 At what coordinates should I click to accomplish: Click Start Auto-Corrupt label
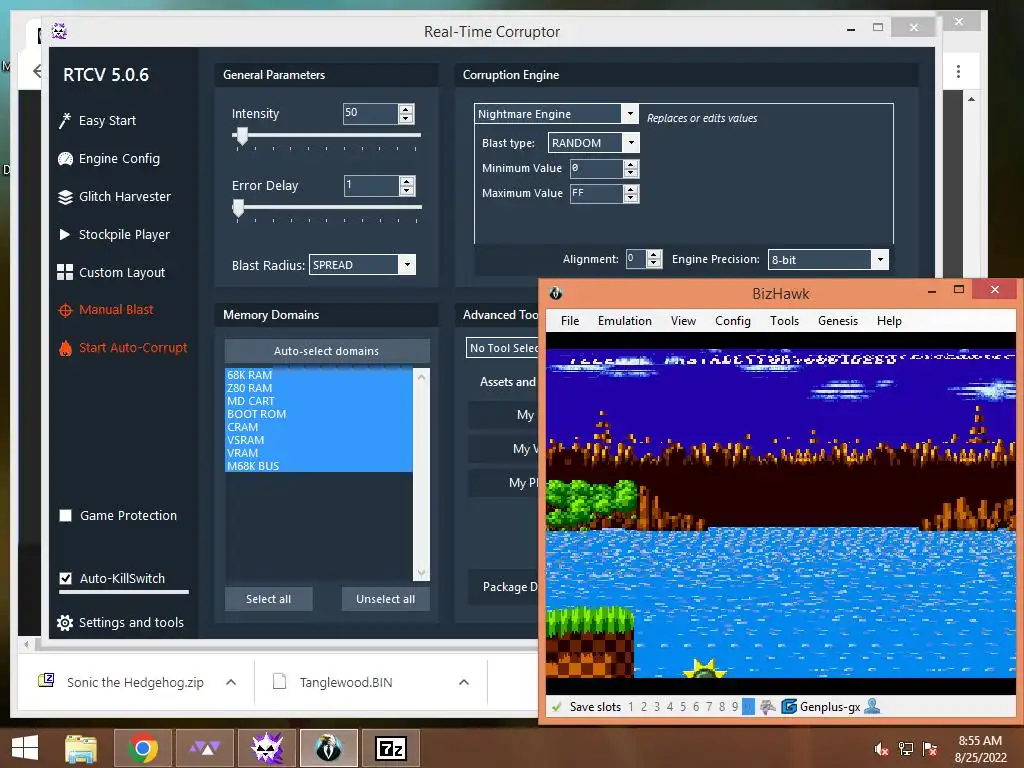(x=133, y=348)
